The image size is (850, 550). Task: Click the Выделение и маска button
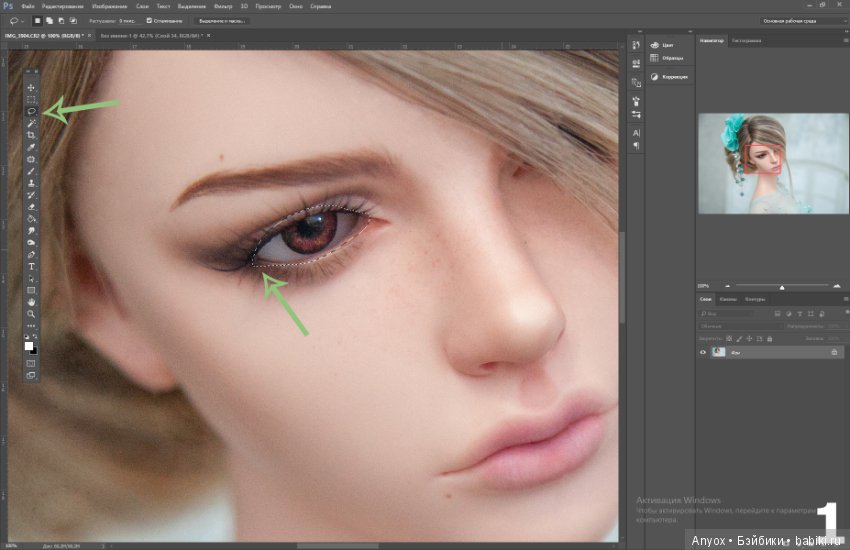222,21
